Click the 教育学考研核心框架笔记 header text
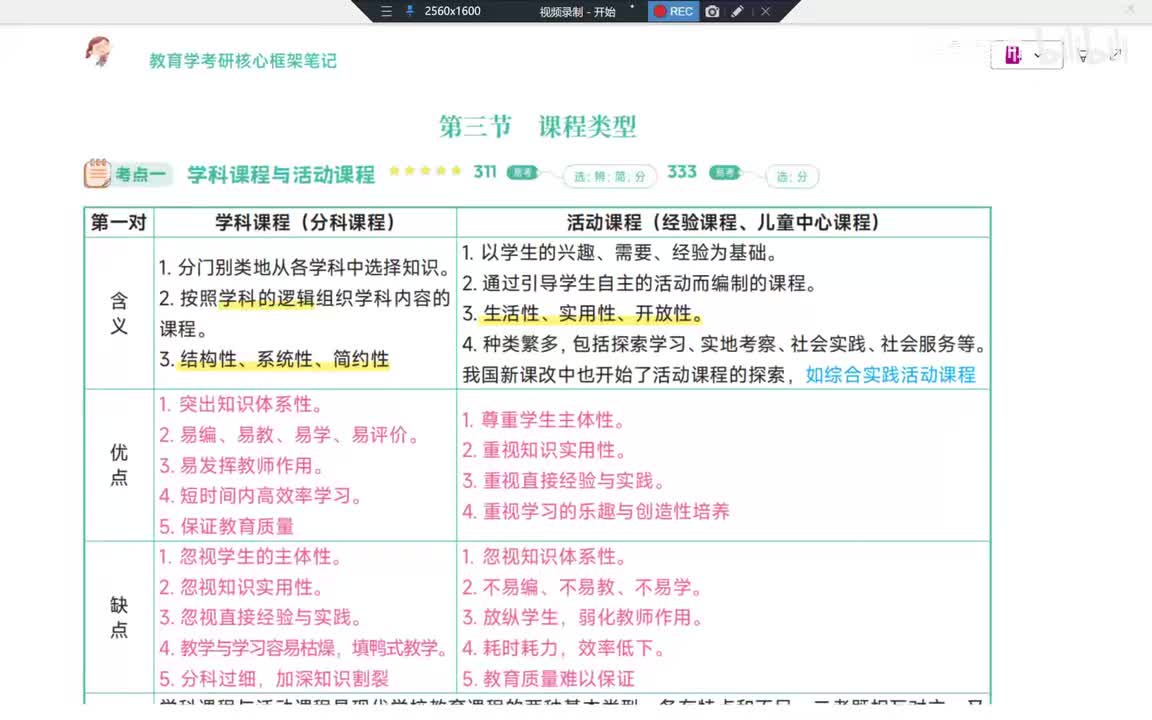This screenshot has height=720, width=1152. [243, 61]
